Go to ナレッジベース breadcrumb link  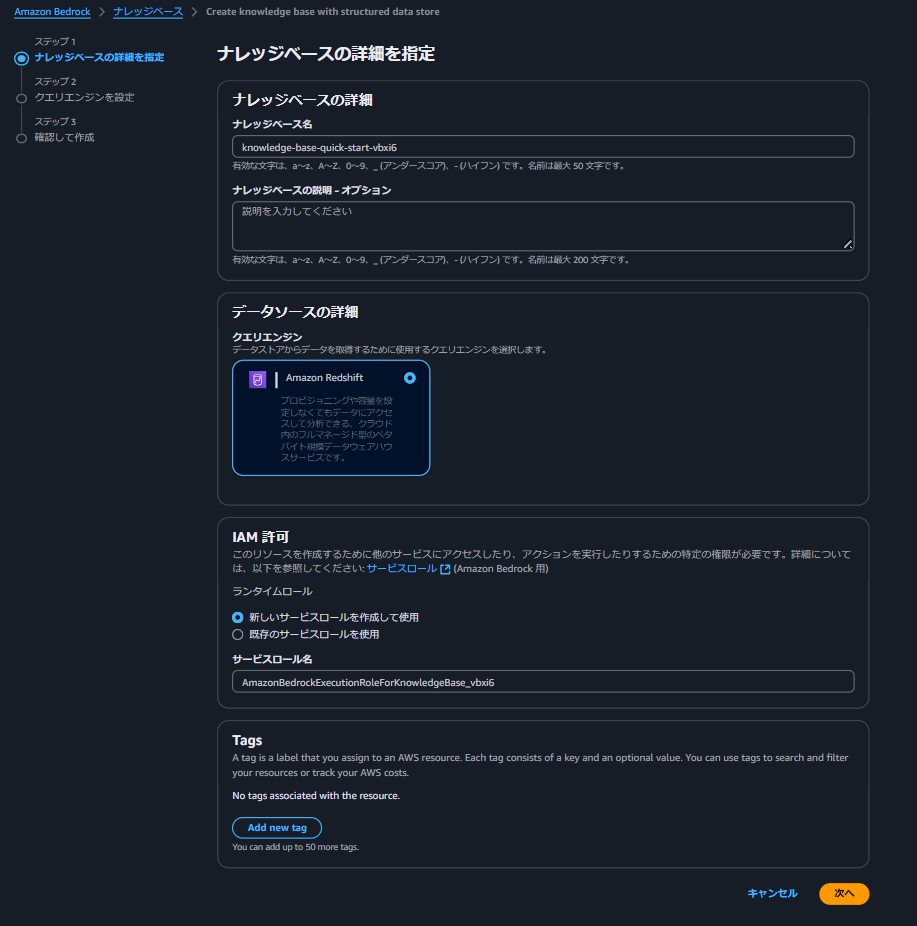point(148,12)
